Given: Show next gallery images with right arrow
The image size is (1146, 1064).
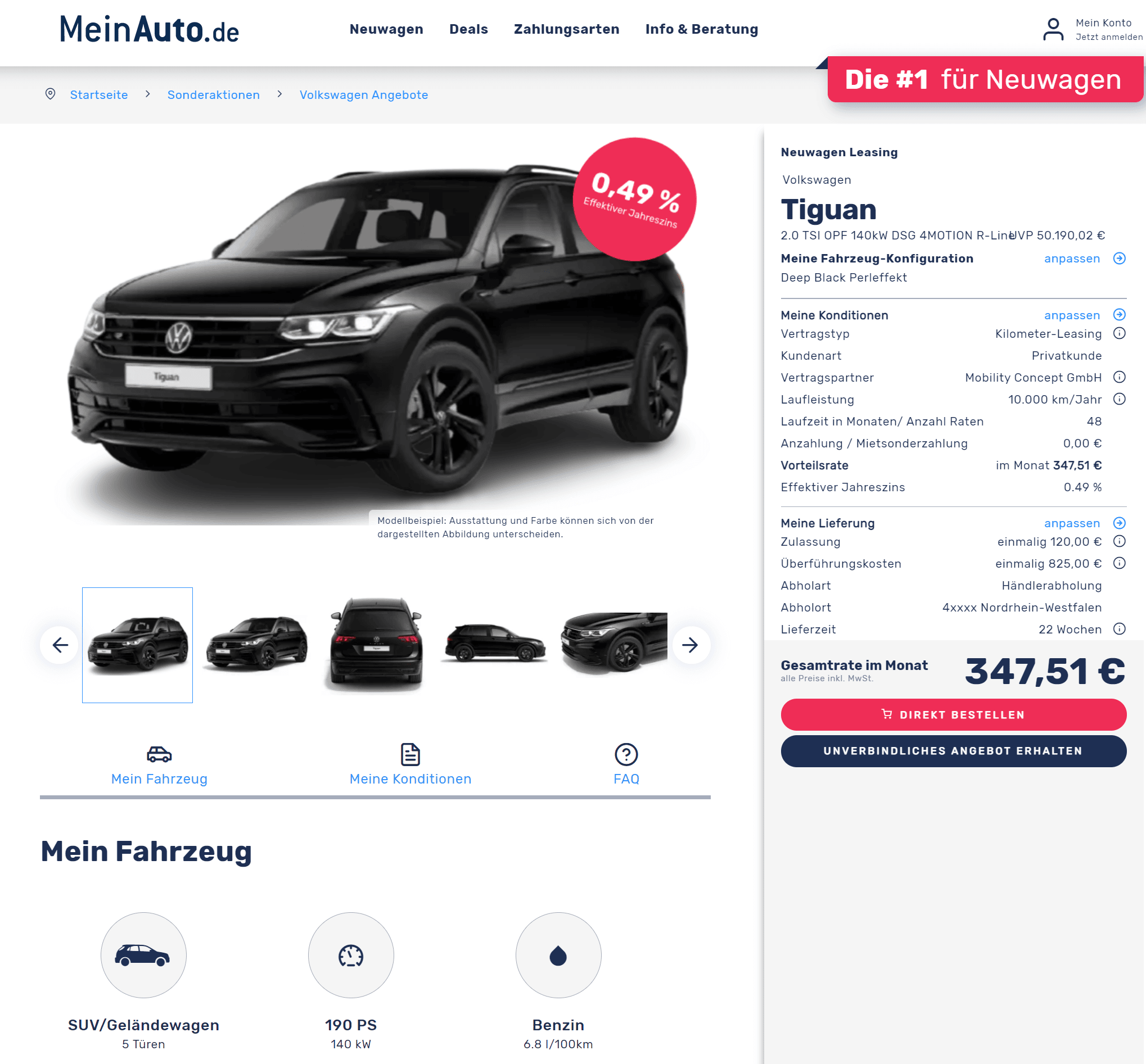Looking at the screenshot, I should tap(691, 645).
